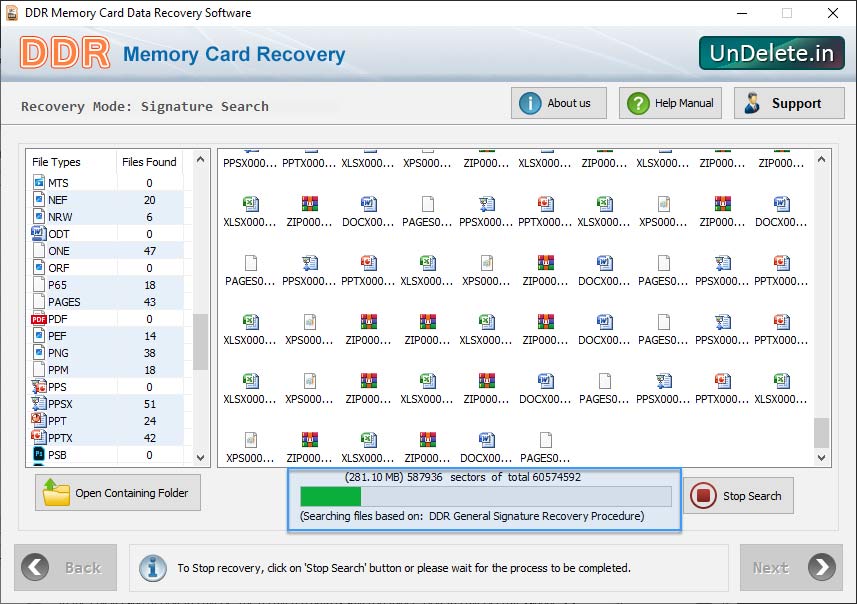857x604 pixels.
Task: Click the 'To Stop recovery' instruction text
Action: pos(404,568)
